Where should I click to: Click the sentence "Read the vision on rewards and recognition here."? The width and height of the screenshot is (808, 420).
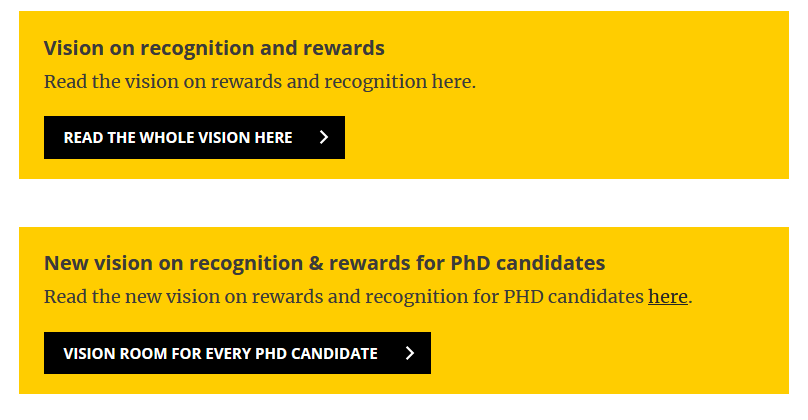pyautogui.click(x=259, y=81)
